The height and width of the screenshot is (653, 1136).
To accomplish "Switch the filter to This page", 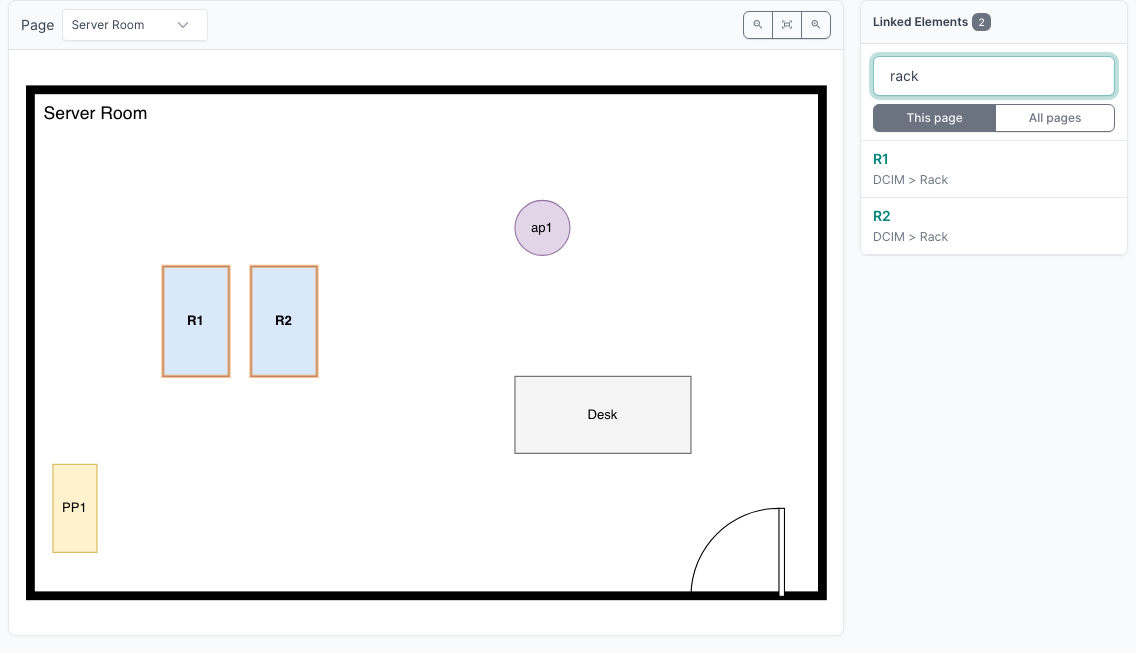I will point(934,118).
